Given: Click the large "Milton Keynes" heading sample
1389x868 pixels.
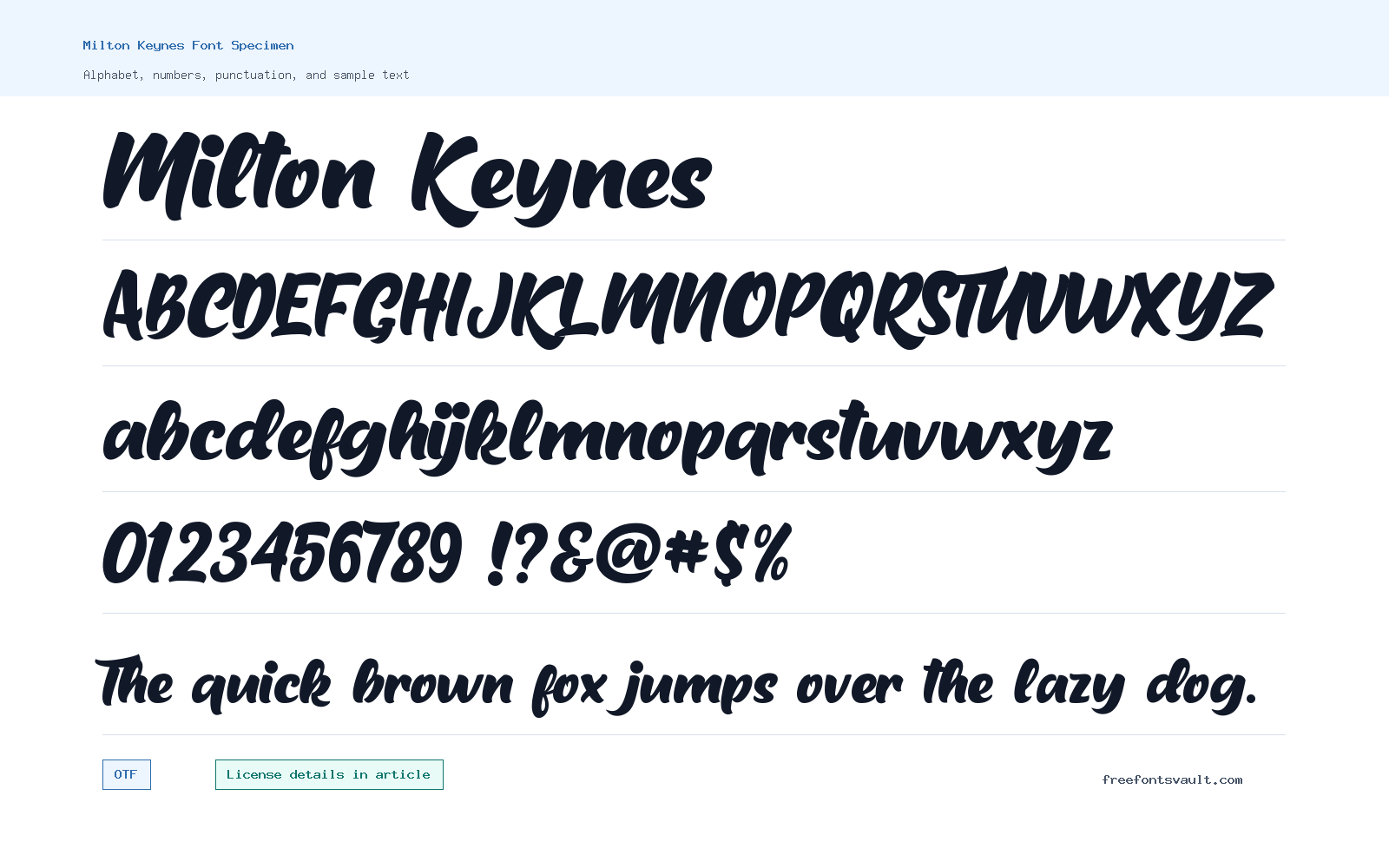Looking at the screenshot, I should pyautogui.click(x=407, y=178).
